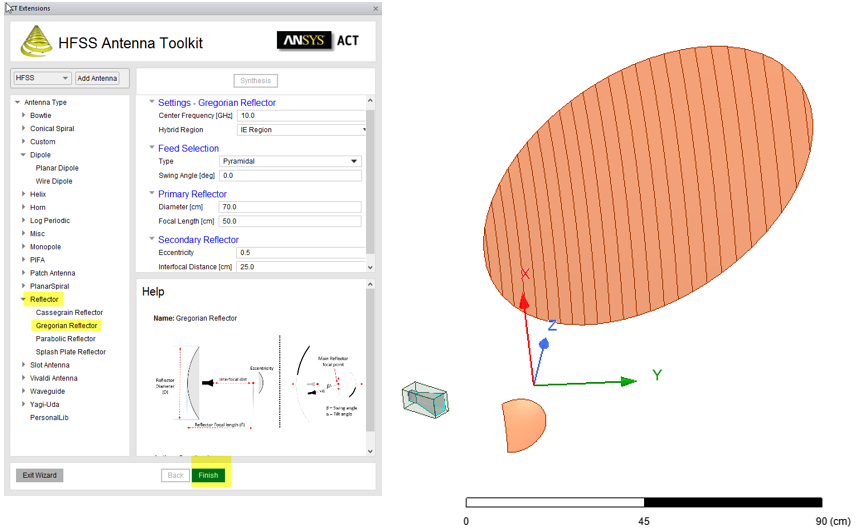860x530 pixels.
Task: Click the Synthesis button
Action: point(256,81)
